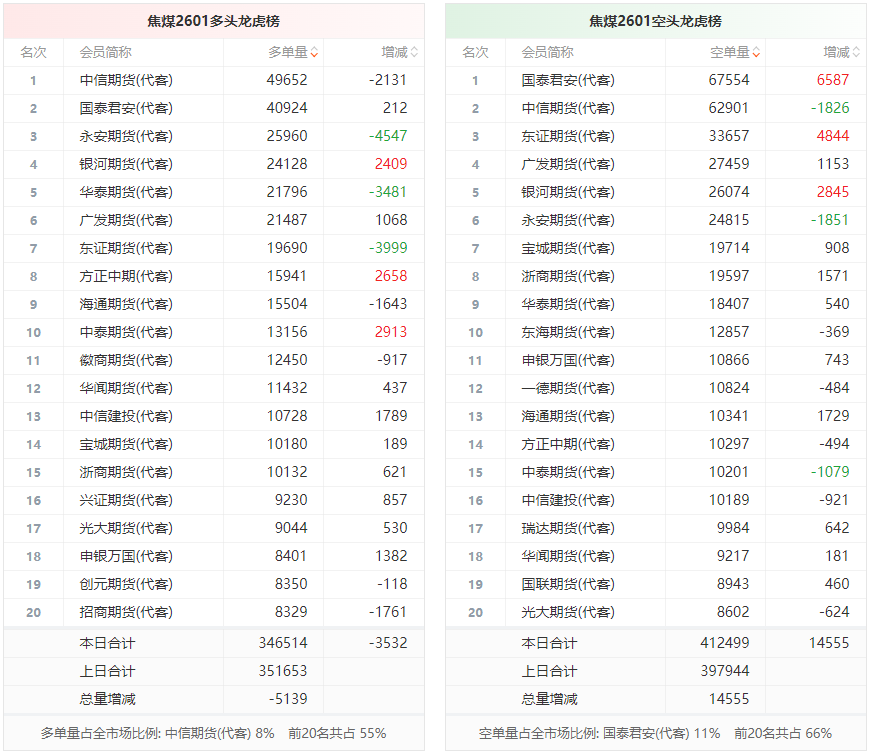Select 中信期货(代客) in short table rank 2

568,108
